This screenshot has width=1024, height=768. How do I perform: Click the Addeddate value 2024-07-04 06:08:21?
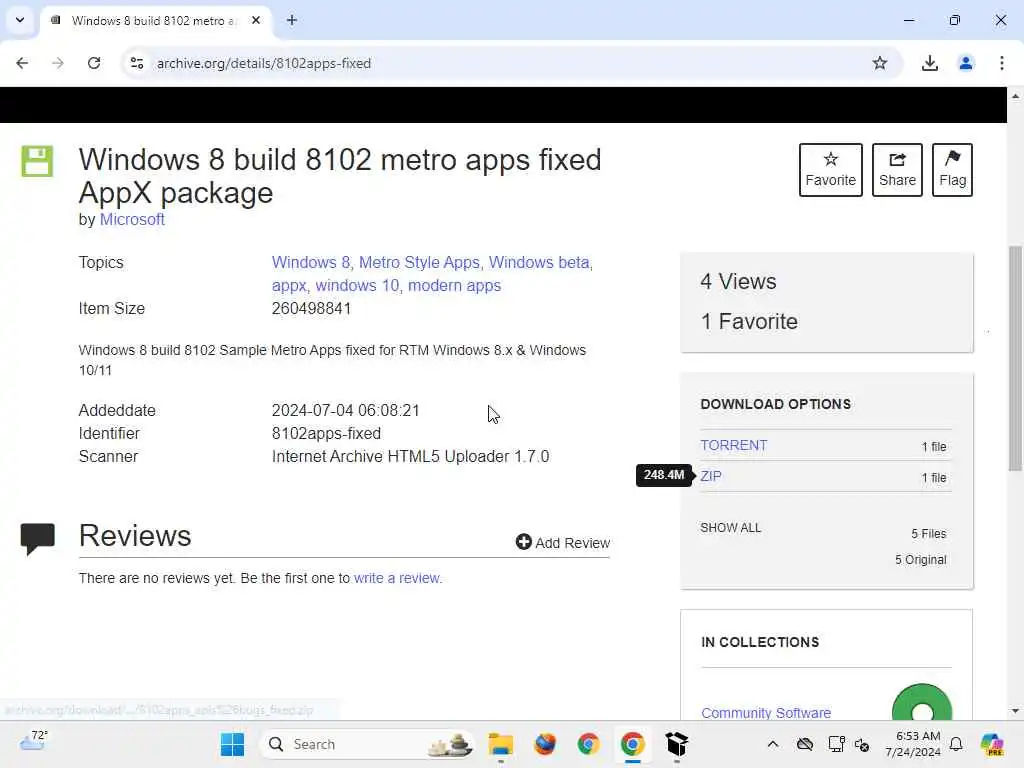click(x=345, y=411)
